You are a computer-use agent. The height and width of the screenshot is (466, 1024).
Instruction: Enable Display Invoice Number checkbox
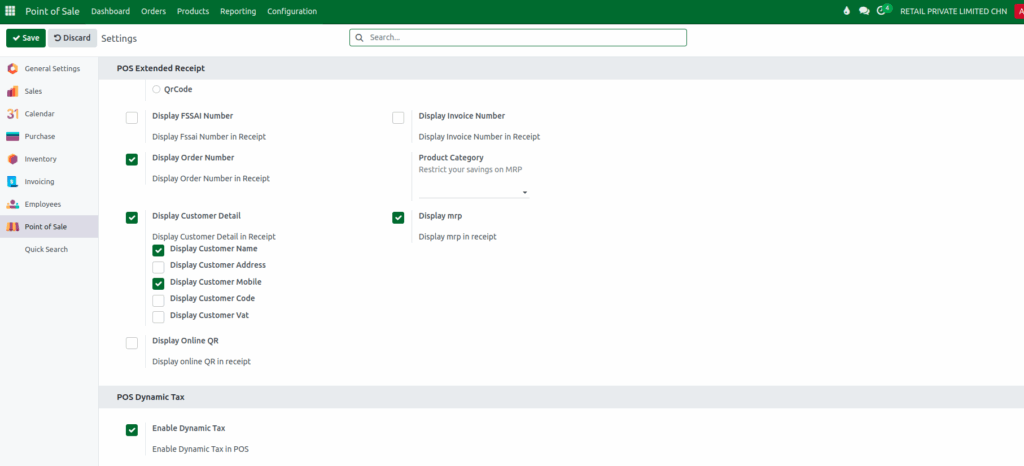point(398,118)
